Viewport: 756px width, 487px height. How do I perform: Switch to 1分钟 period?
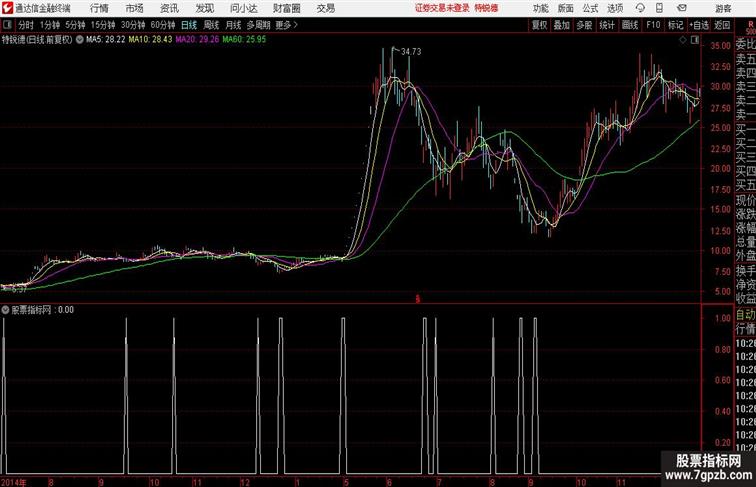(50, 25)
